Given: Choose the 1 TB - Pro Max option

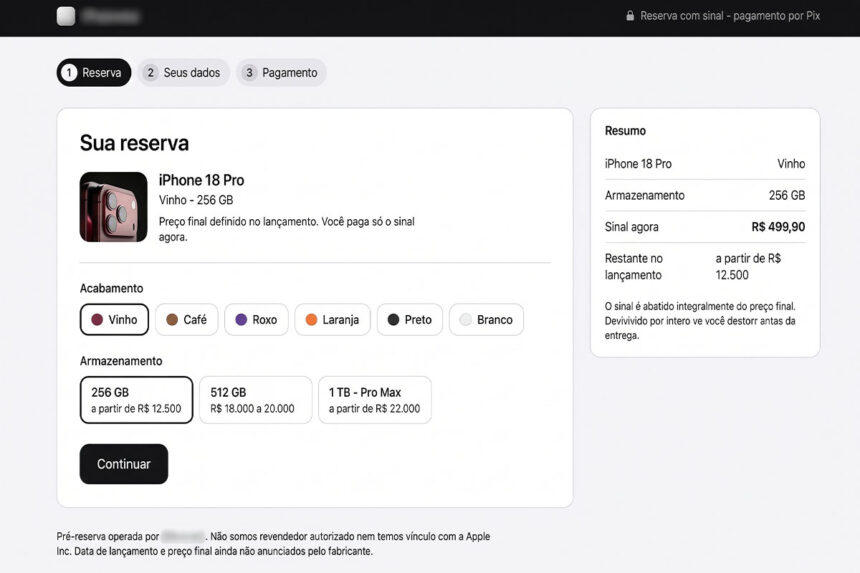Looking at the screenshot, I should tap(375, 400).
